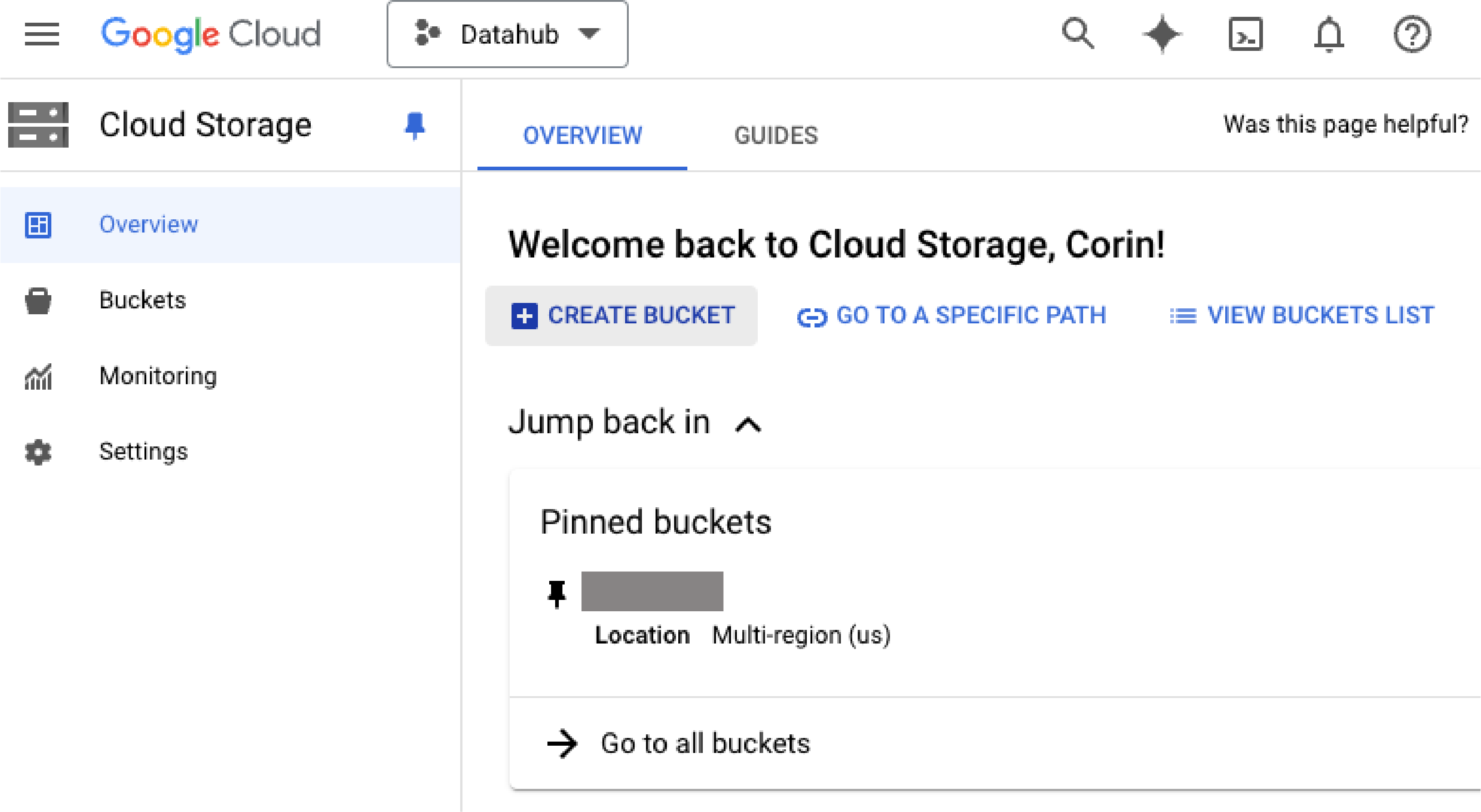Click the link icon beside Go to a Specific Path

(x=812, y=317)
